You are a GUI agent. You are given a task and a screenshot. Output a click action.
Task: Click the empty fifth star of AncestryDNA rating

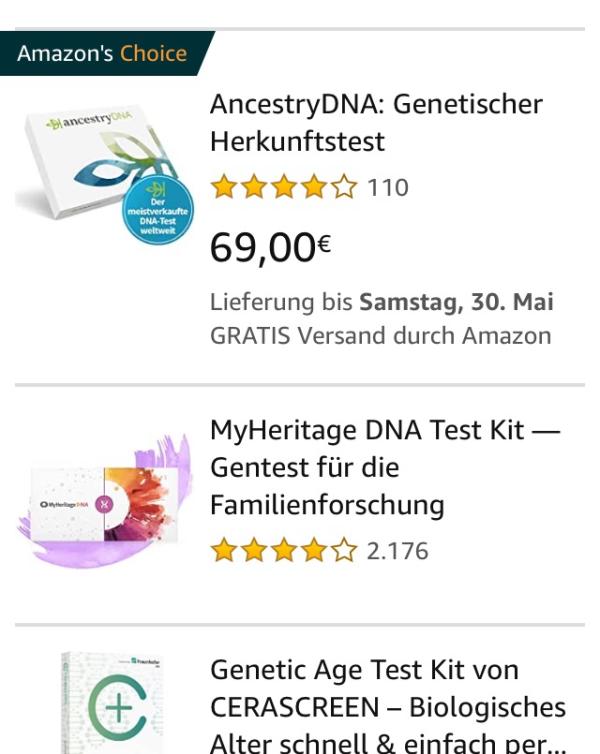click(x=346, y=188)
